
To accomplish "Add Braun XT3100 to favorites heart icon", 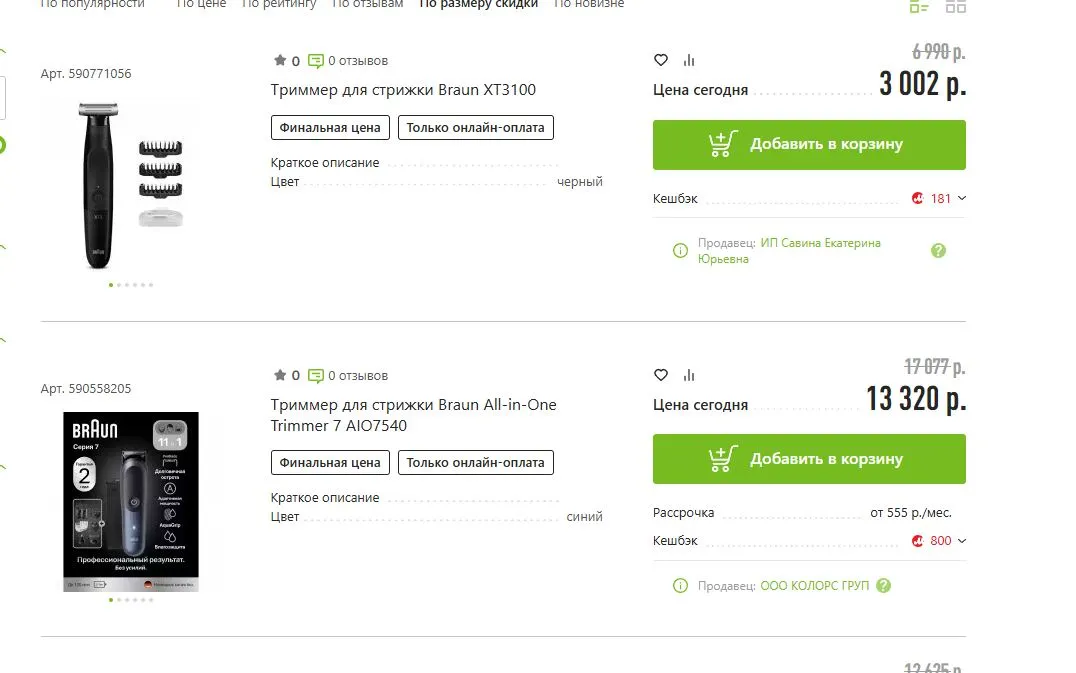I will [x=660, y=60].
